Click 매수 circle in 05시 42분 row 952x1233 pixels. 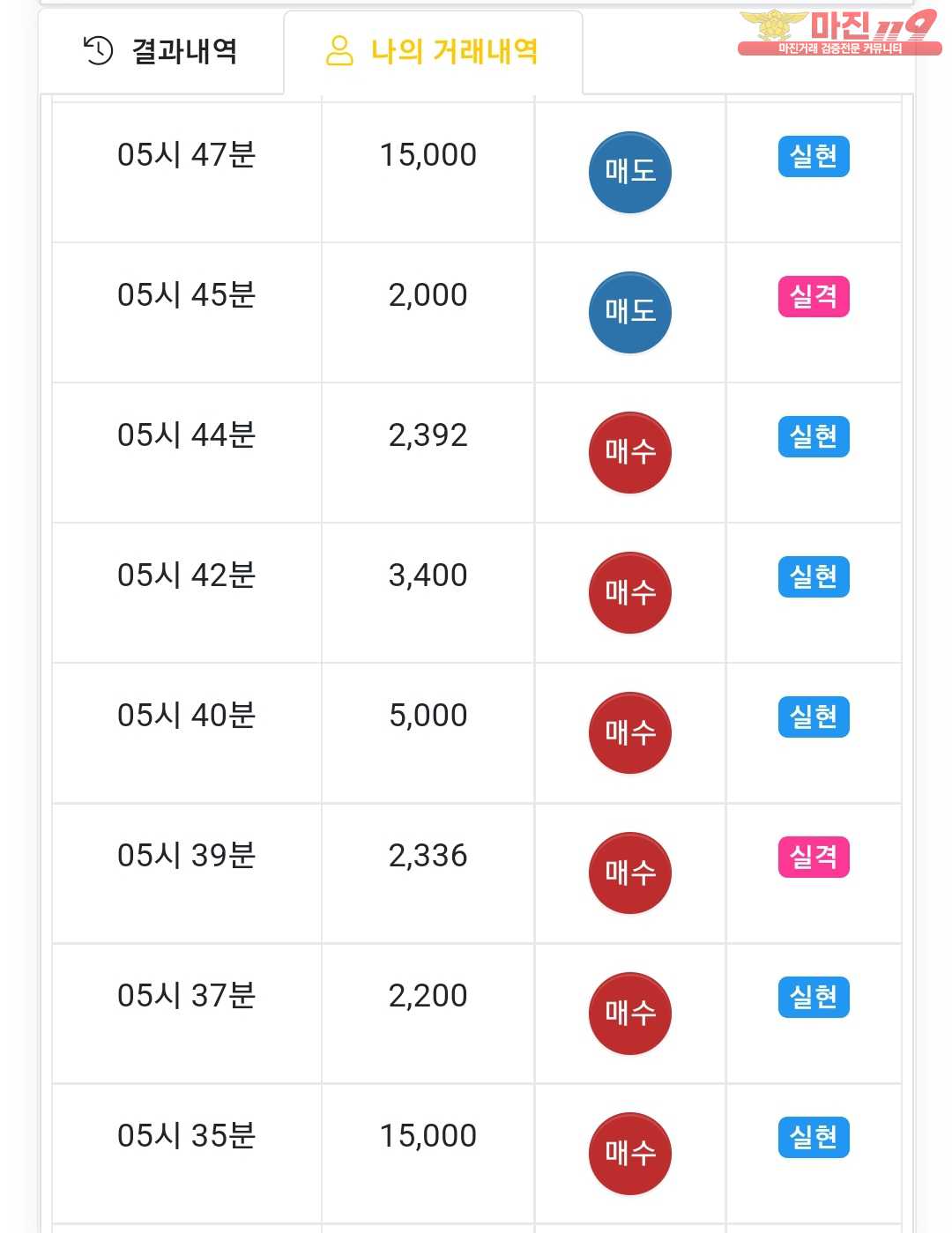click(629, 592)
